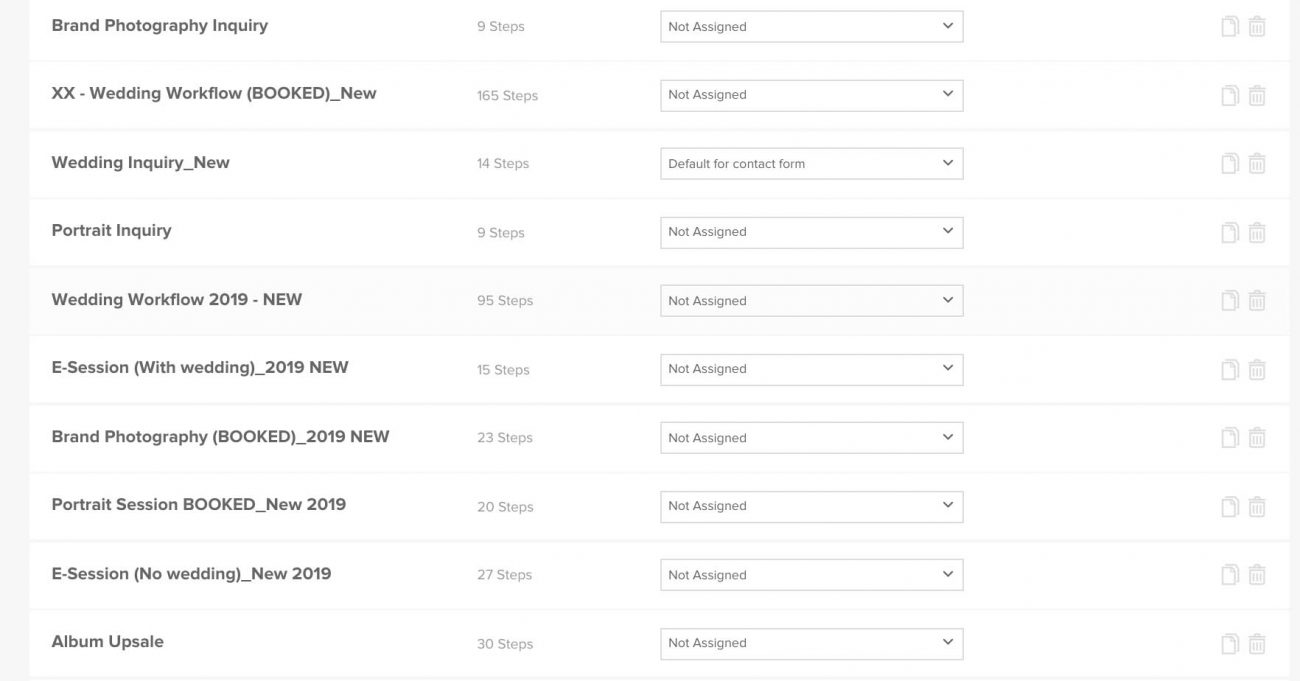The image size is (1300, 681).
Task: Open the Wedding Inquiry_New assignment dropdown
Action: click(811, 164)
